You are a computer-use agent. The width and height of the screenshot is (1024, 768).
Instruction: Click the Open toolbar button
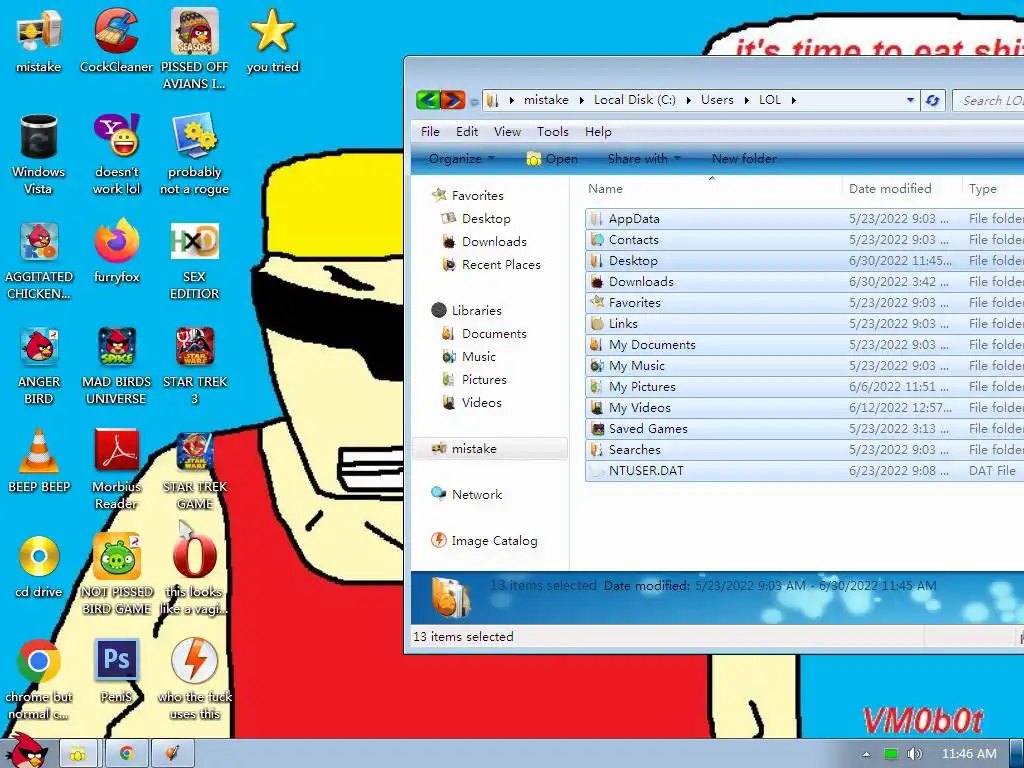click(x=552, y=159)
